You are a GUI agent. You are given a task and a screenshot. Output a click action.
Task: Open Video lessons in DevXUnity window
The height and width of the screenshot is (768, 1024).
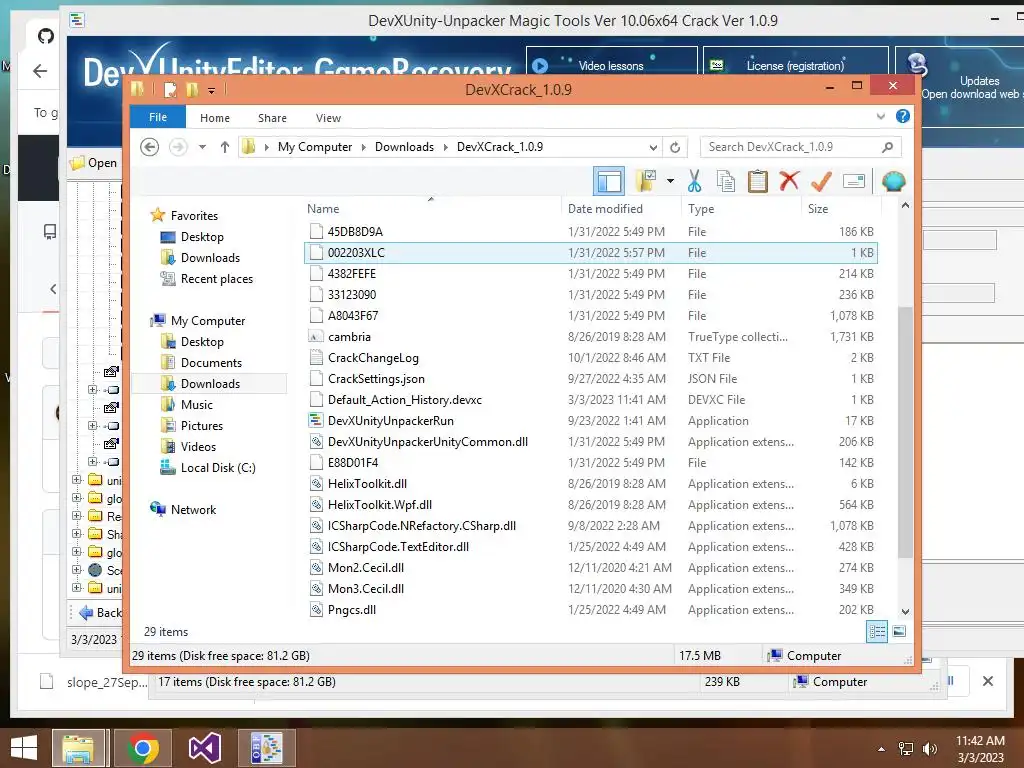tap(611, 65)
